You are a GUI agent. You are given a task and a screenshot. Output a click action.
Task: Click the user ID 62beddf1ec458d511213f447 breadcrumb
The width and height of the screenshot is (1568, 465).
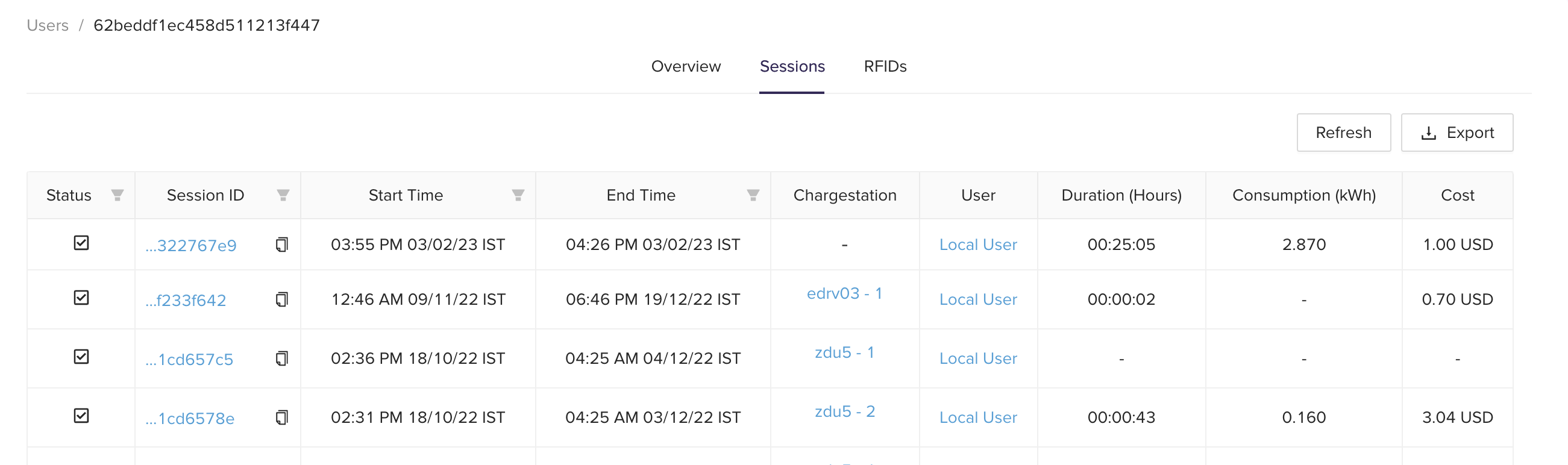[206, 25]
